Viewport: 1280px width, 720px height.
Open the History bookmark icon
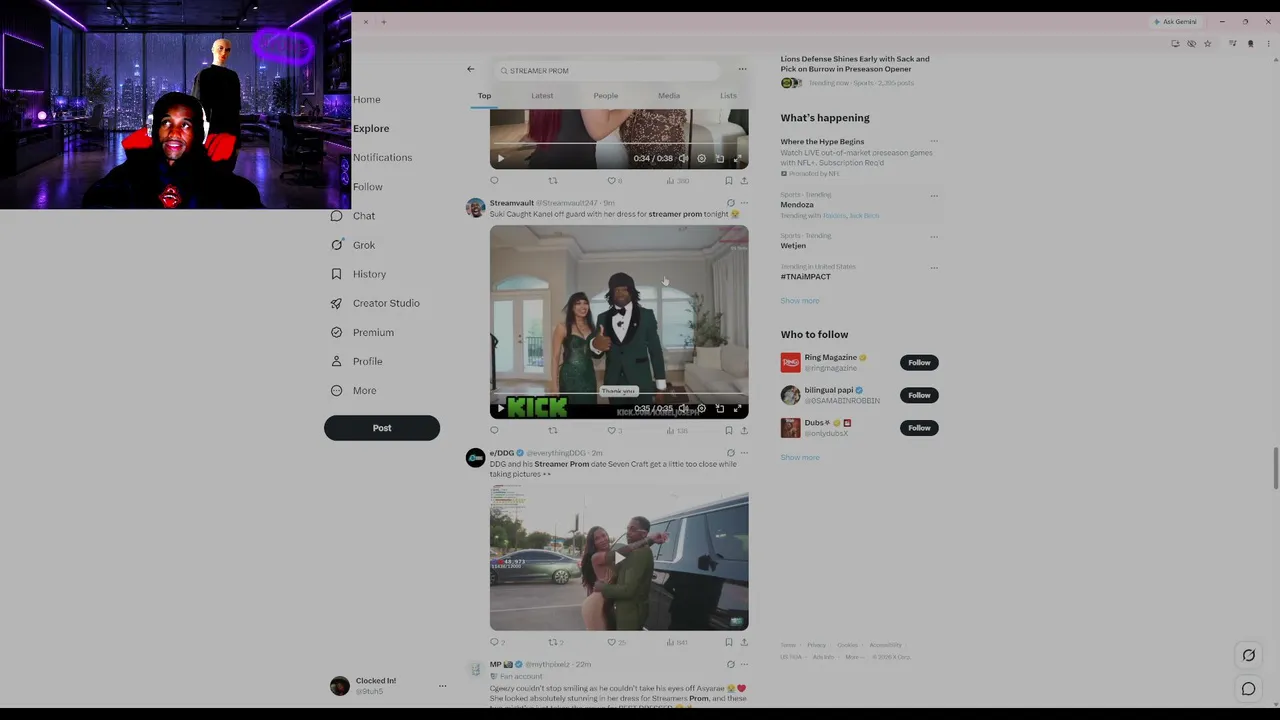point(336,274)
